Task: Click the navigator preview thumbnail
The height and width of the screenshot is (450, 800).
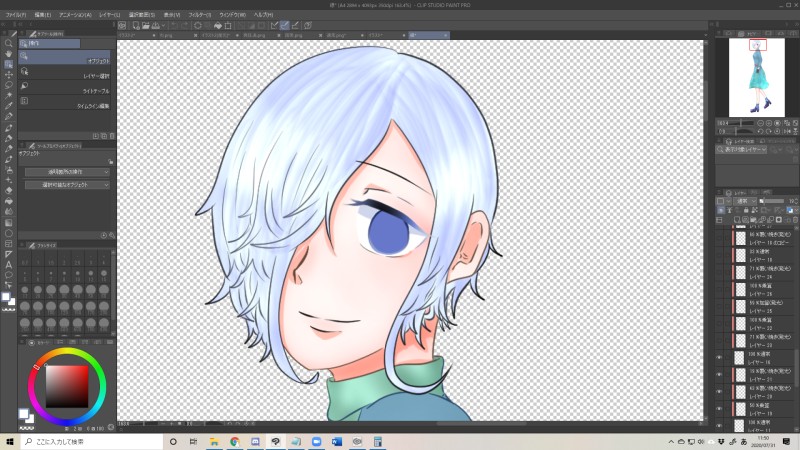Action: pyautogui.click(x=757, y=78)
